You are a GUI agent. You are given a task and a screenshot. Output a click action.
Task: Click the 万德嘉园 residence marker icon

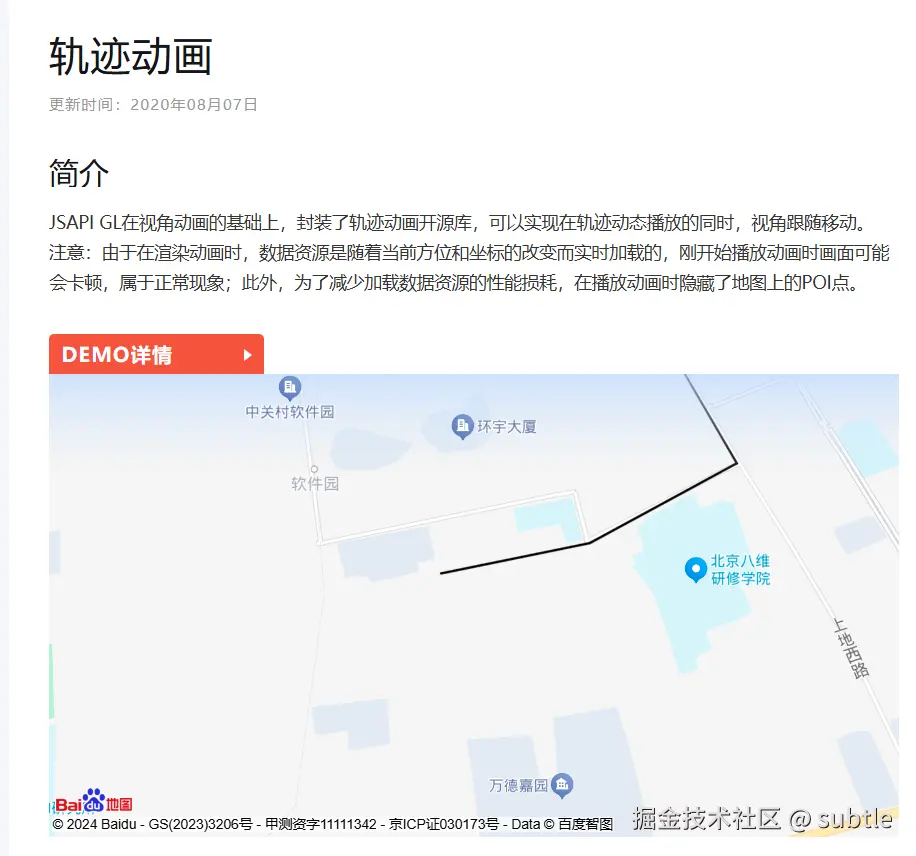click(562, 785)
